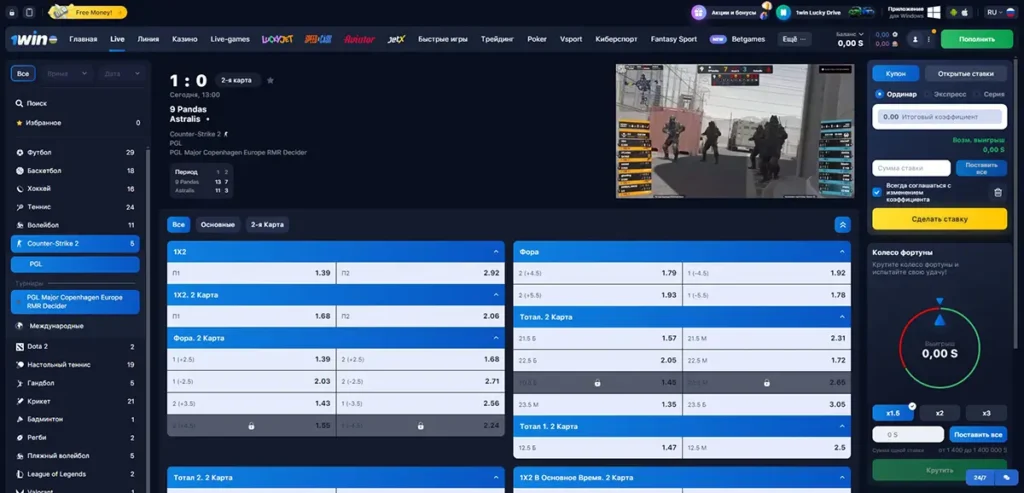Image resolution: width=1024 pixels, height=493 pixels.
Task: Select the x2 wheel multiplier
Action: pos(939,413)
